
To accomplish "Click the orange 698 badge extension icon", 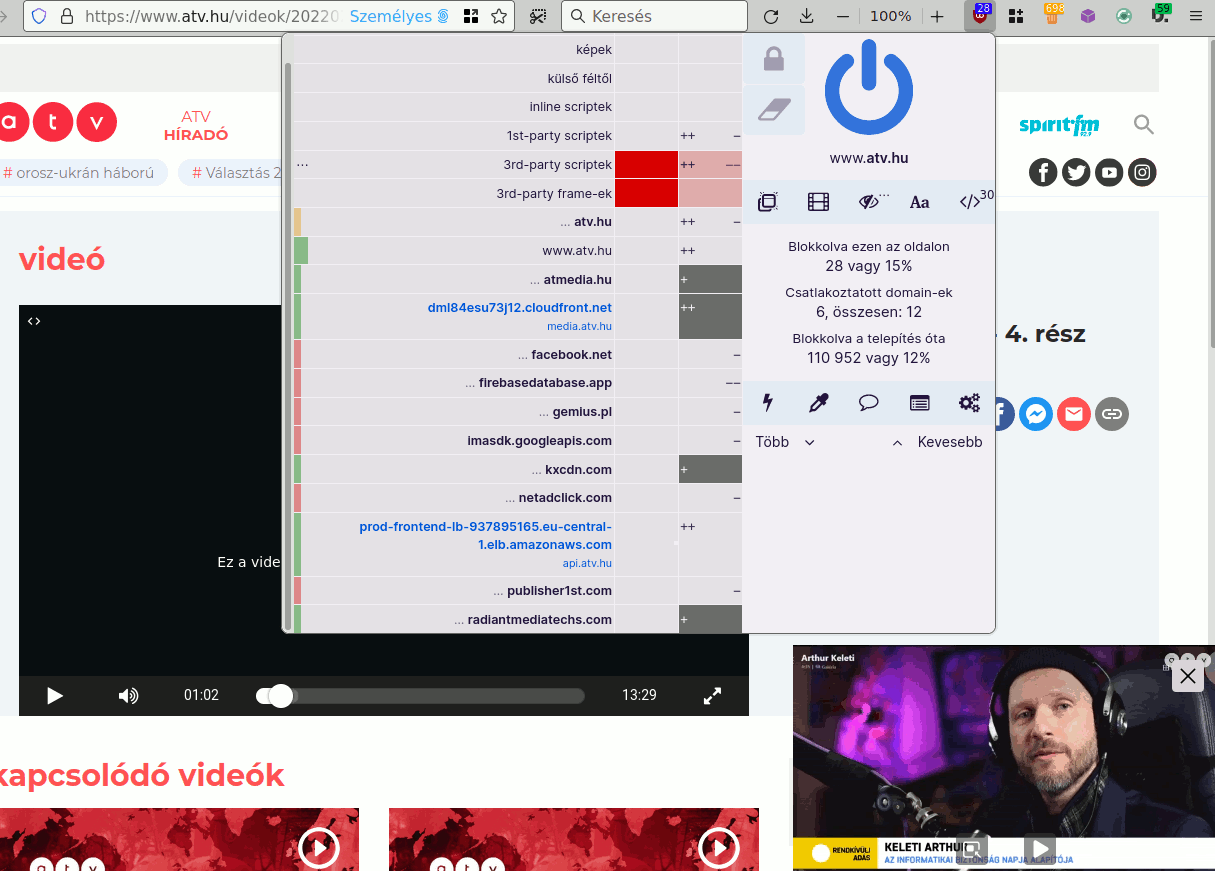I will point(1052,15).
